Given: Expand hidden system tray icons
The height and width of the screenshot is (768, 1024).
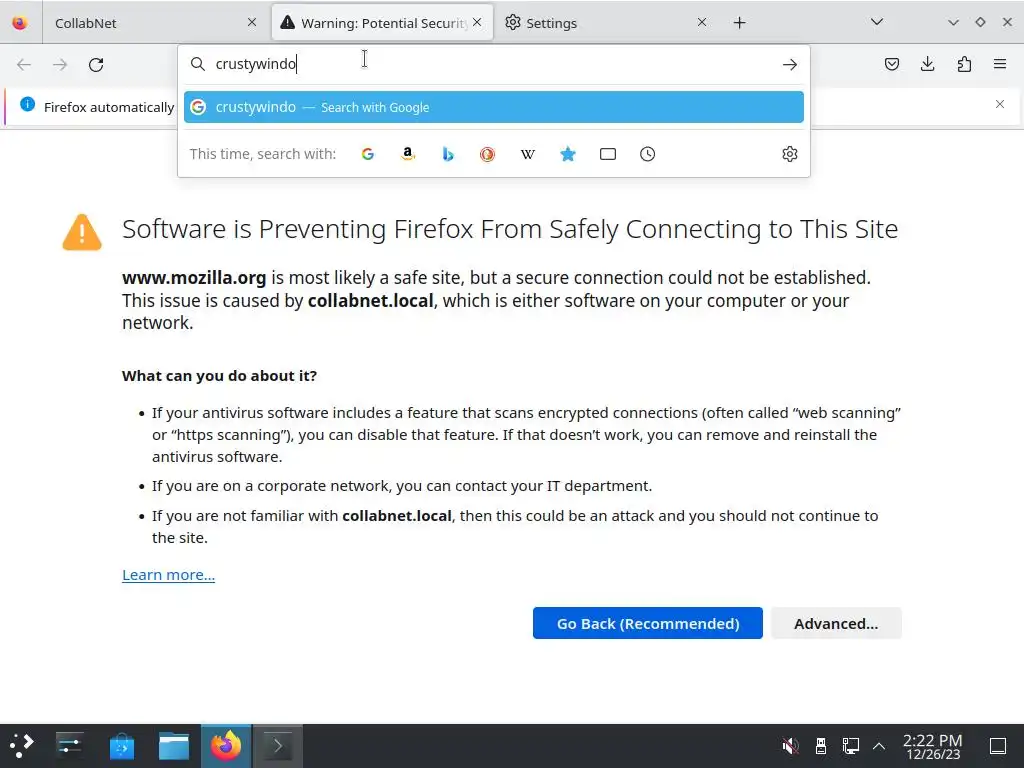Looking at the screenshot, I should point(879,746).
